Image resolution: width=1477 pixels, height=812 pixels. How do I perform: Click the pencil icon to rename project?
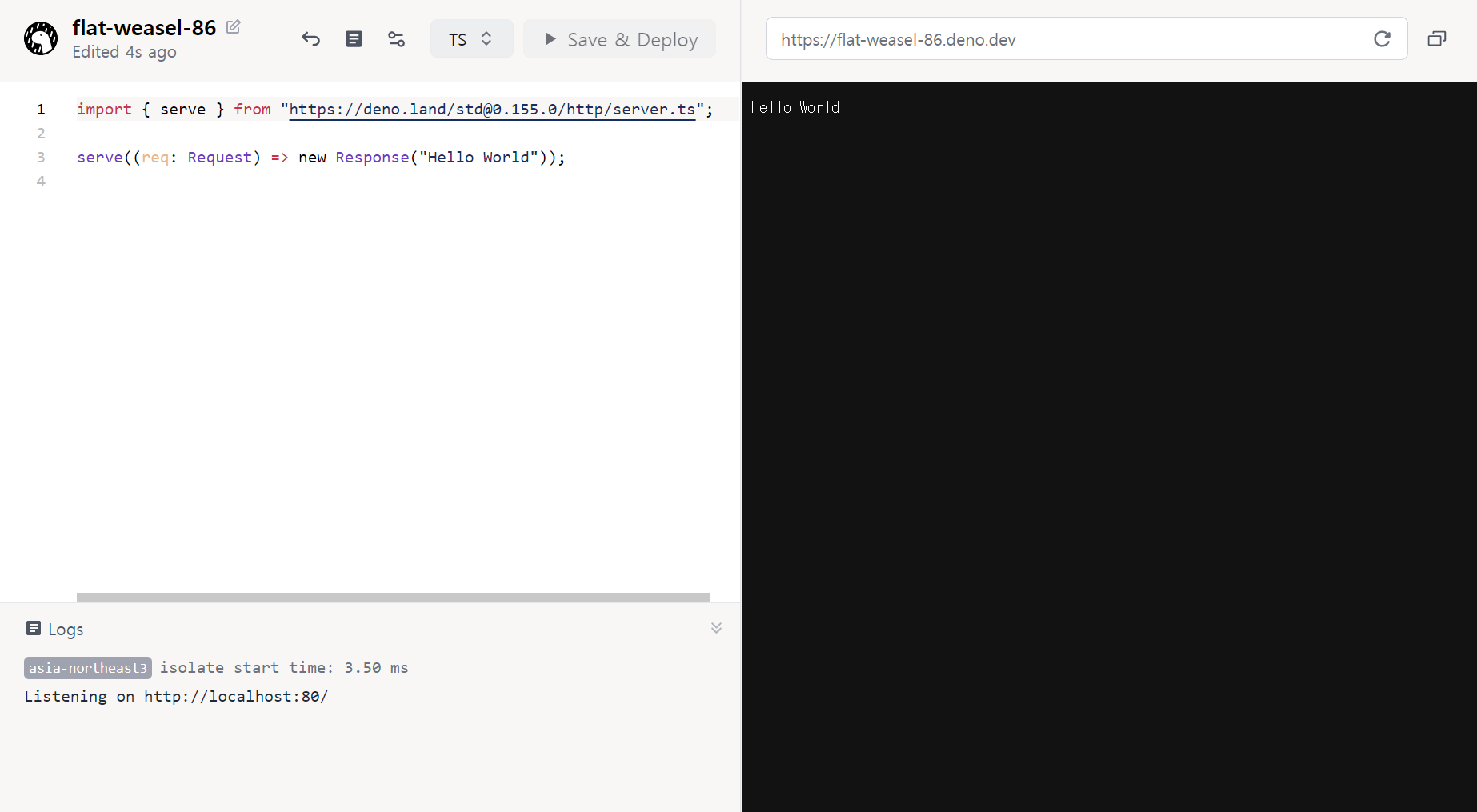click(233, 27)
